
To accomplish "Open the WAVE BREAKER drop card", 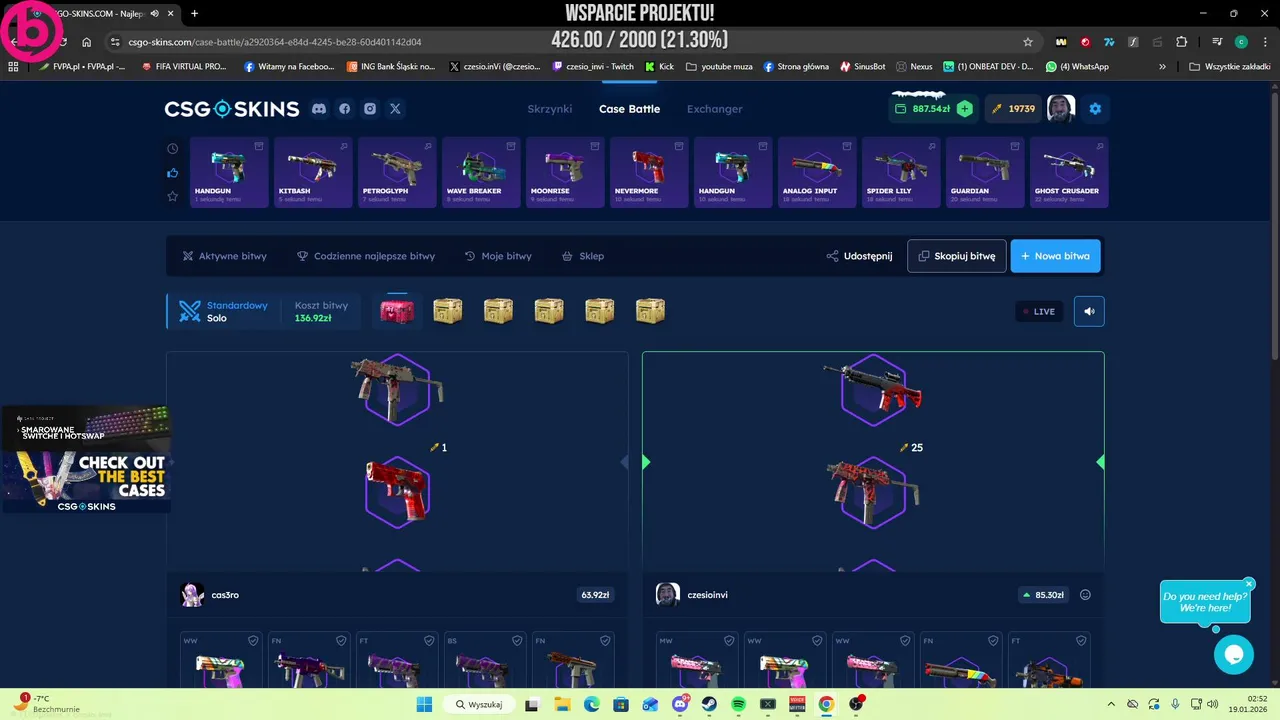I will tap(481, 172).
